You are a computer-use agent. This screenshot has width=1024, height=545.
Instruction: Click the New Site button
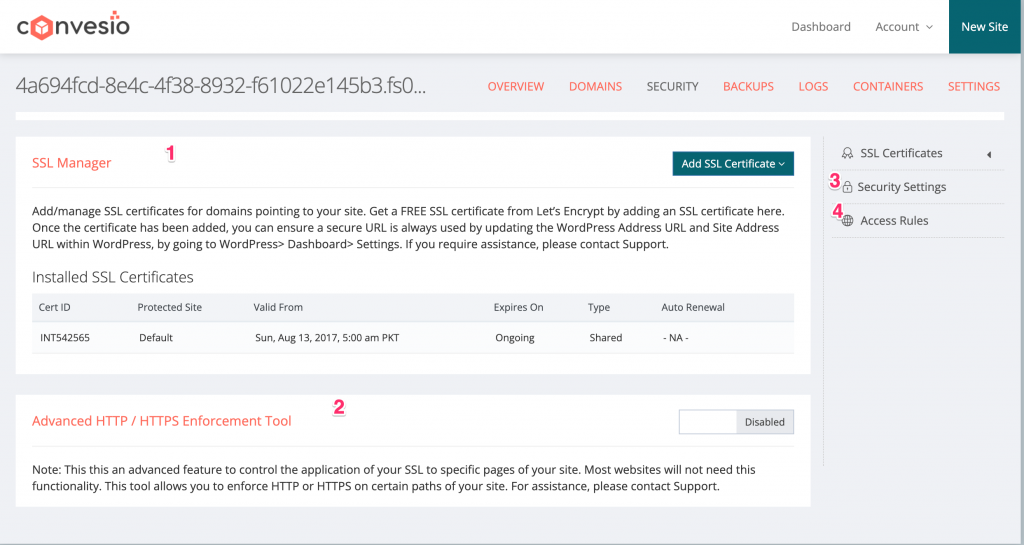(984, 27)
